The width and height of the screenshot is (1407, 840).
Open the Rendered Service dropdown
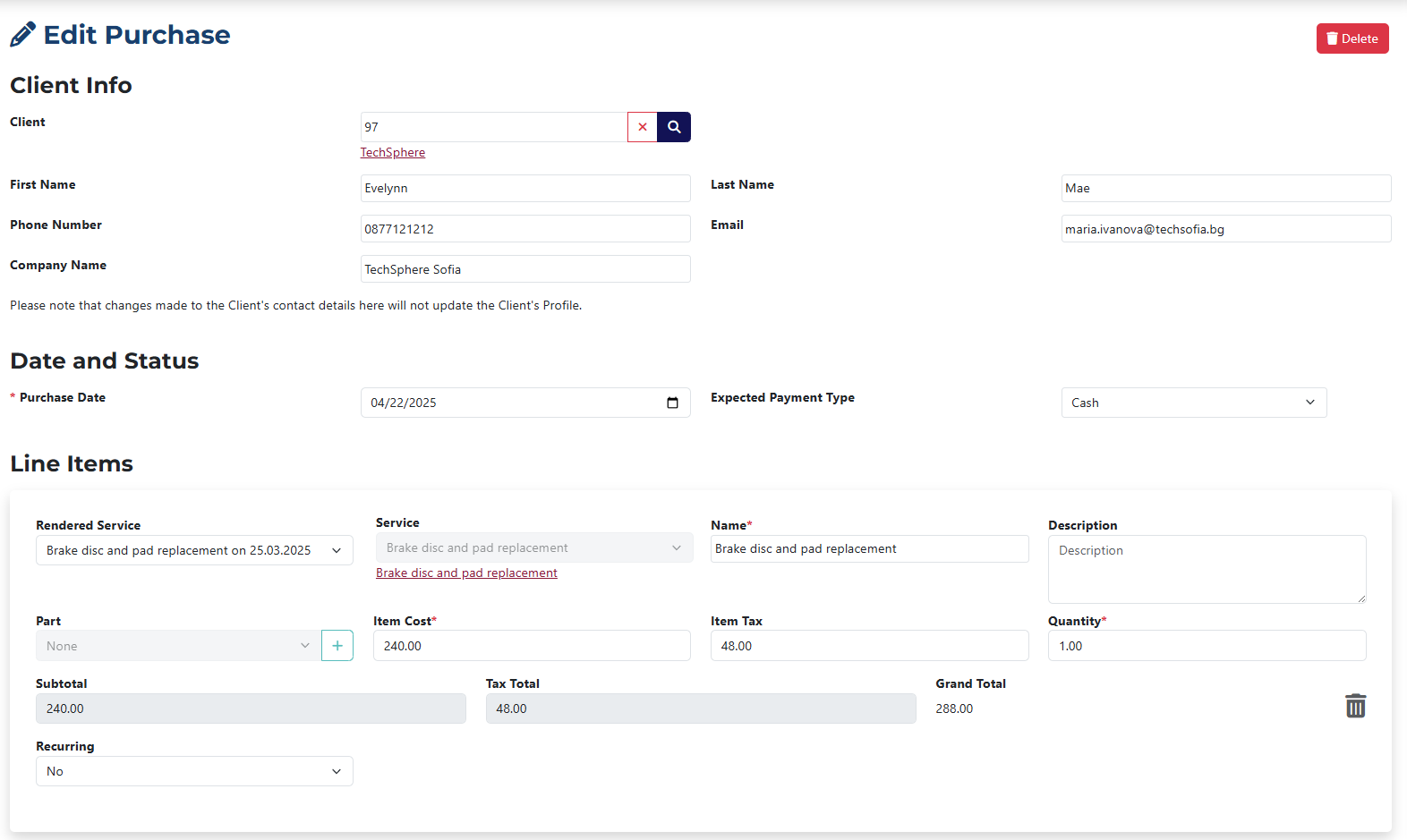[194, 550]
